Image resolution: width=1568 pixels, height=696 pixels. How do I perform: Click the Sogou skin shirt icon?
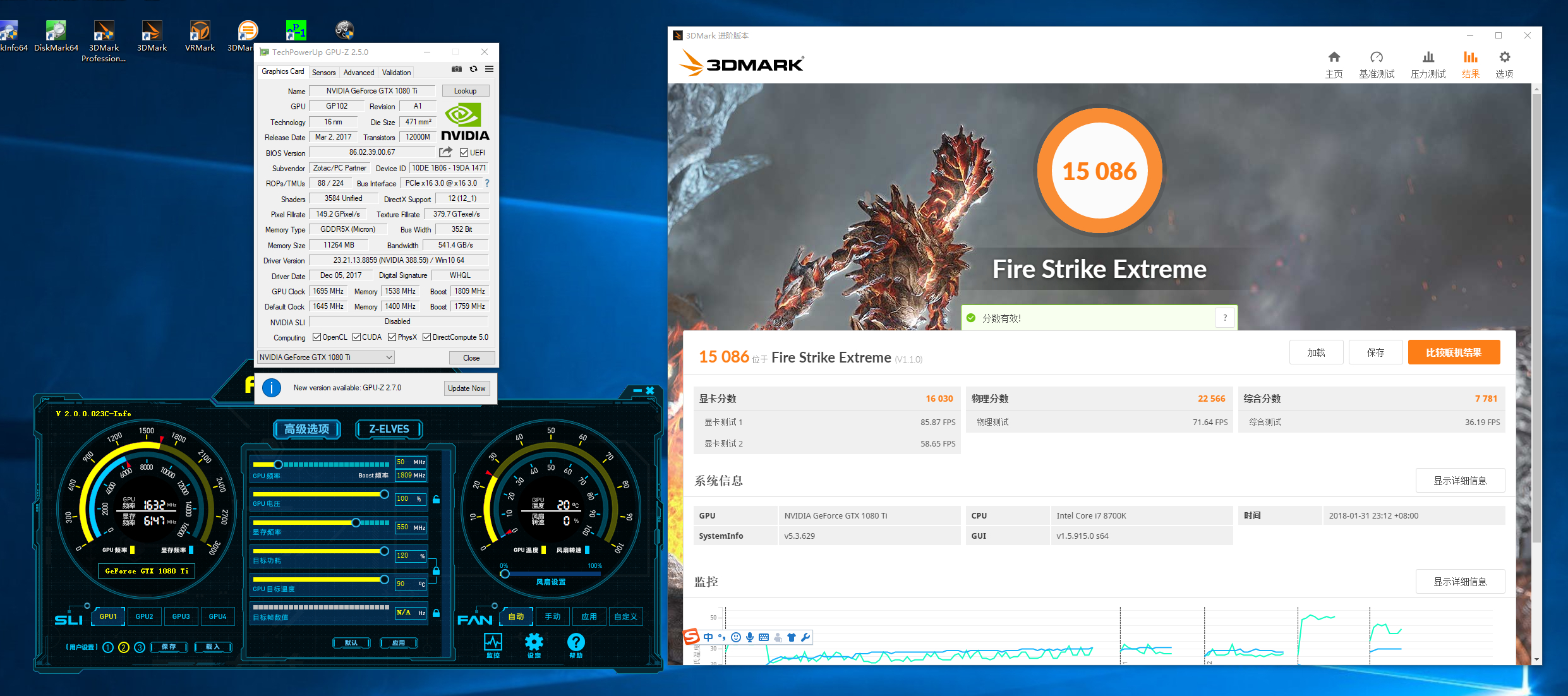click(791, 637)
